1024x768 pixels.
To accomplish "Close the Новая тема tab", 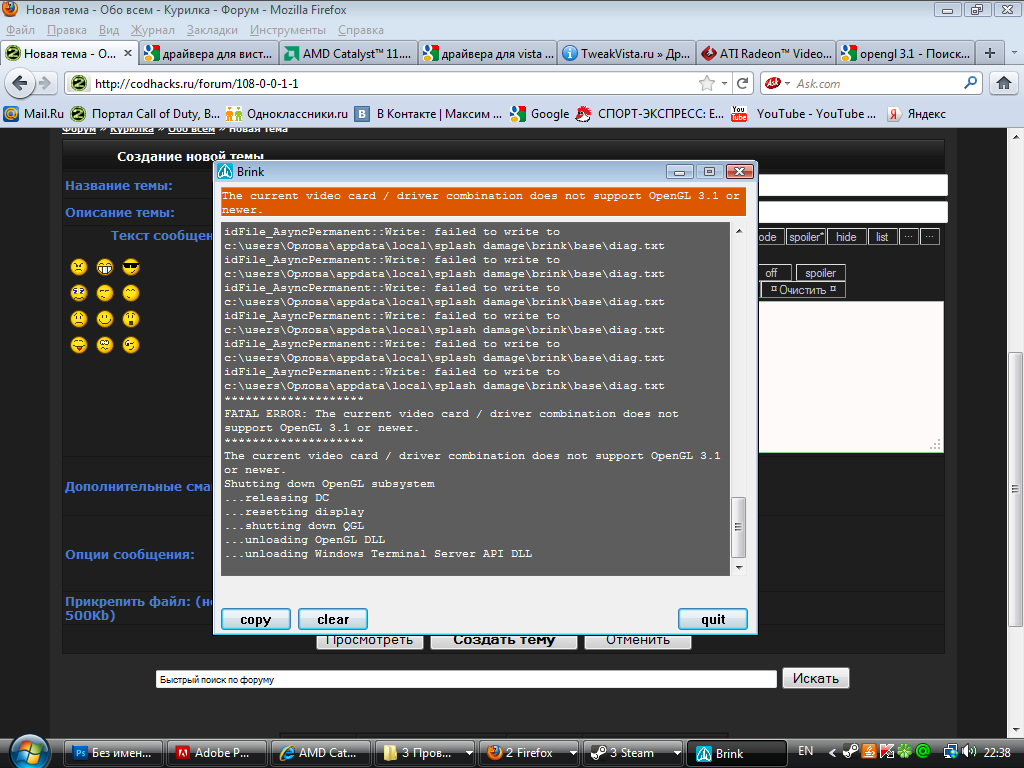I will (x=128, y=54).
